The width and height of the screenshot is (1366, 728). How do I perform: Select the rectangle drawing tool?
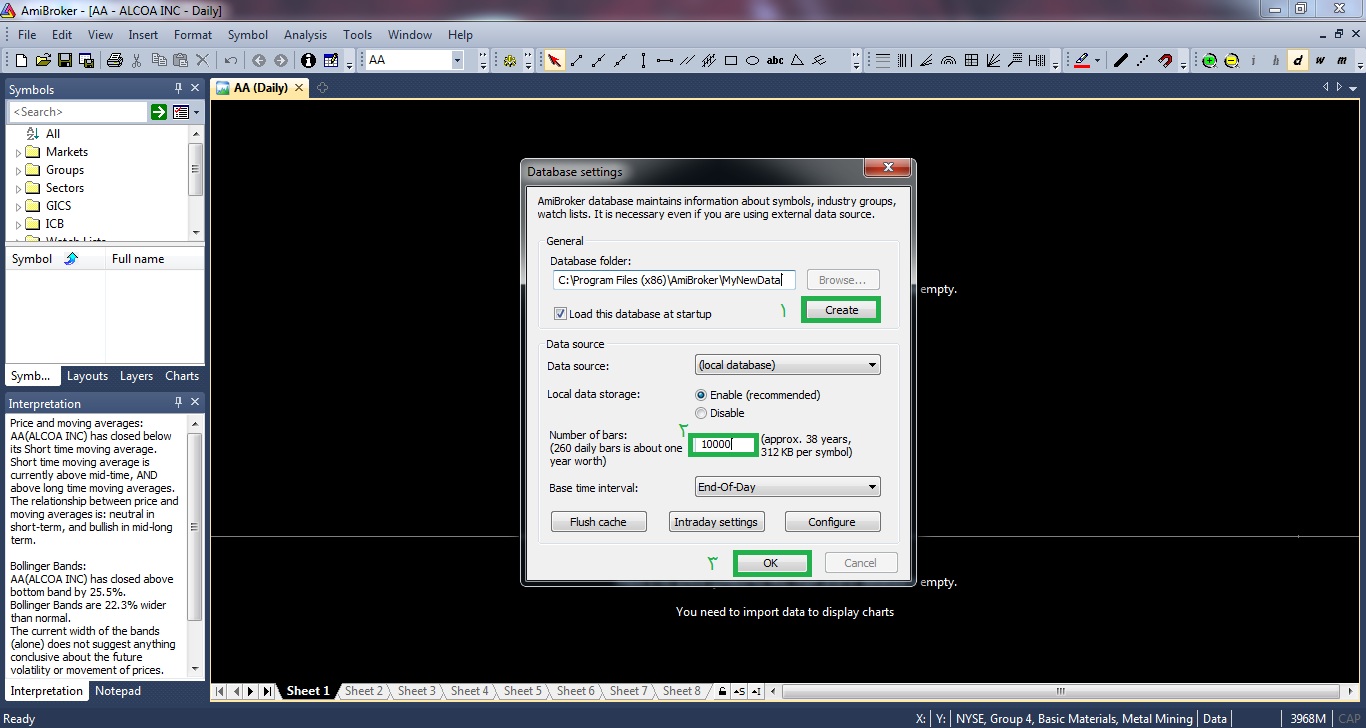point(731,61)
